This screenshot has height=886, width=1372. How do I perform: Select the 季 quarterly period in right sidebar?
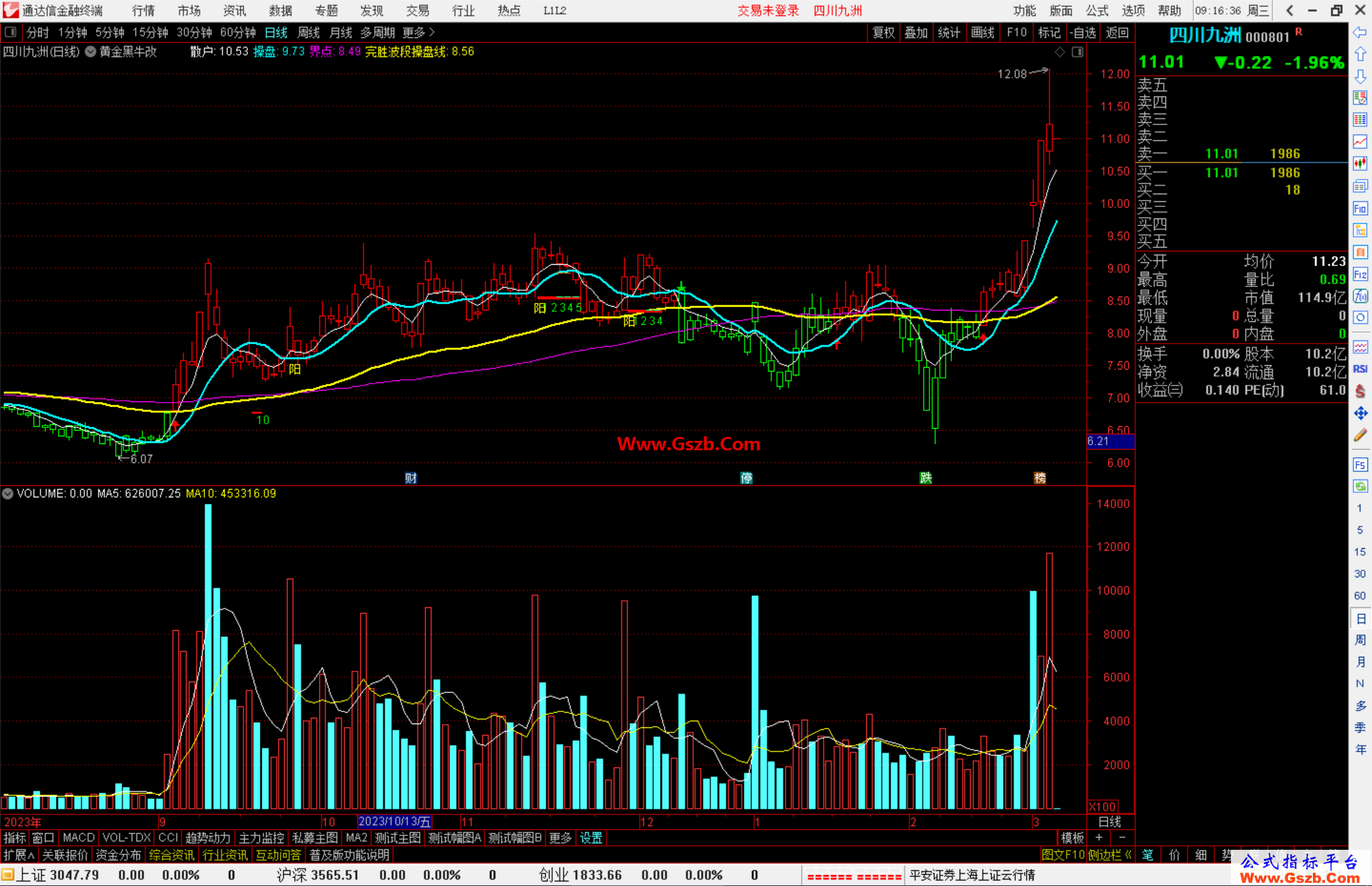coord(1360,728)
